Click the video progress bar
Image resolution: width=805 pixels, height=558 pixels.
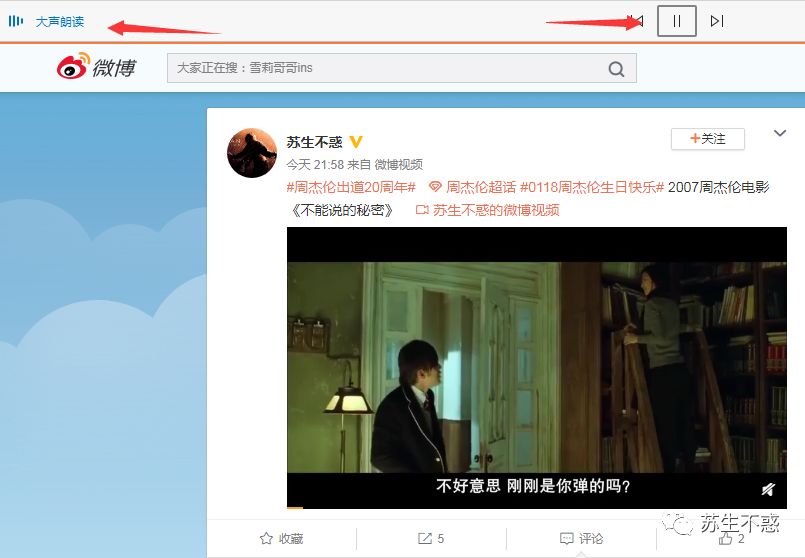point(536,508)
